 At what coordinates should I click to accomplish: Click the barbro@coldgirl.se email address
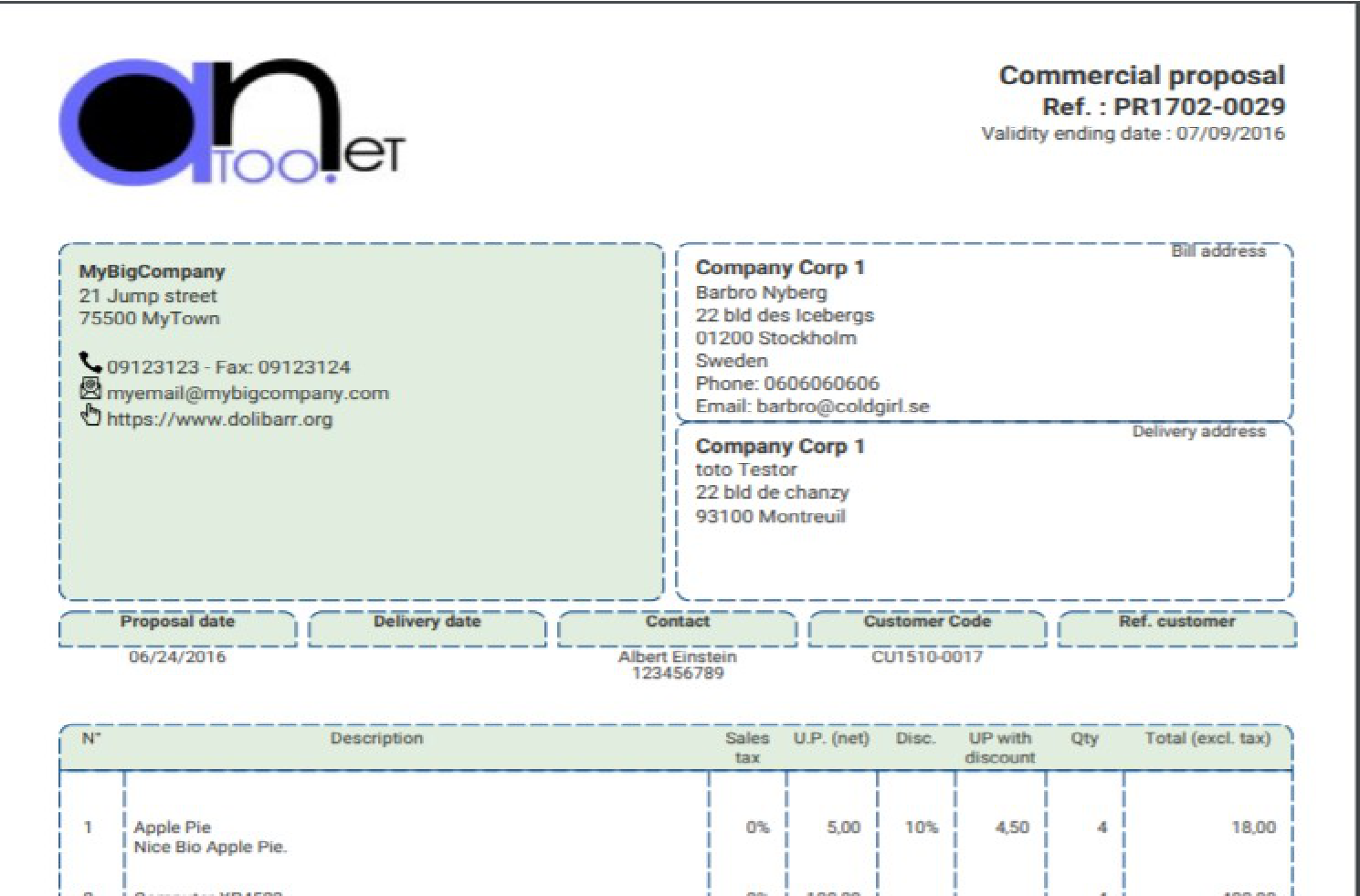point(842,406)
